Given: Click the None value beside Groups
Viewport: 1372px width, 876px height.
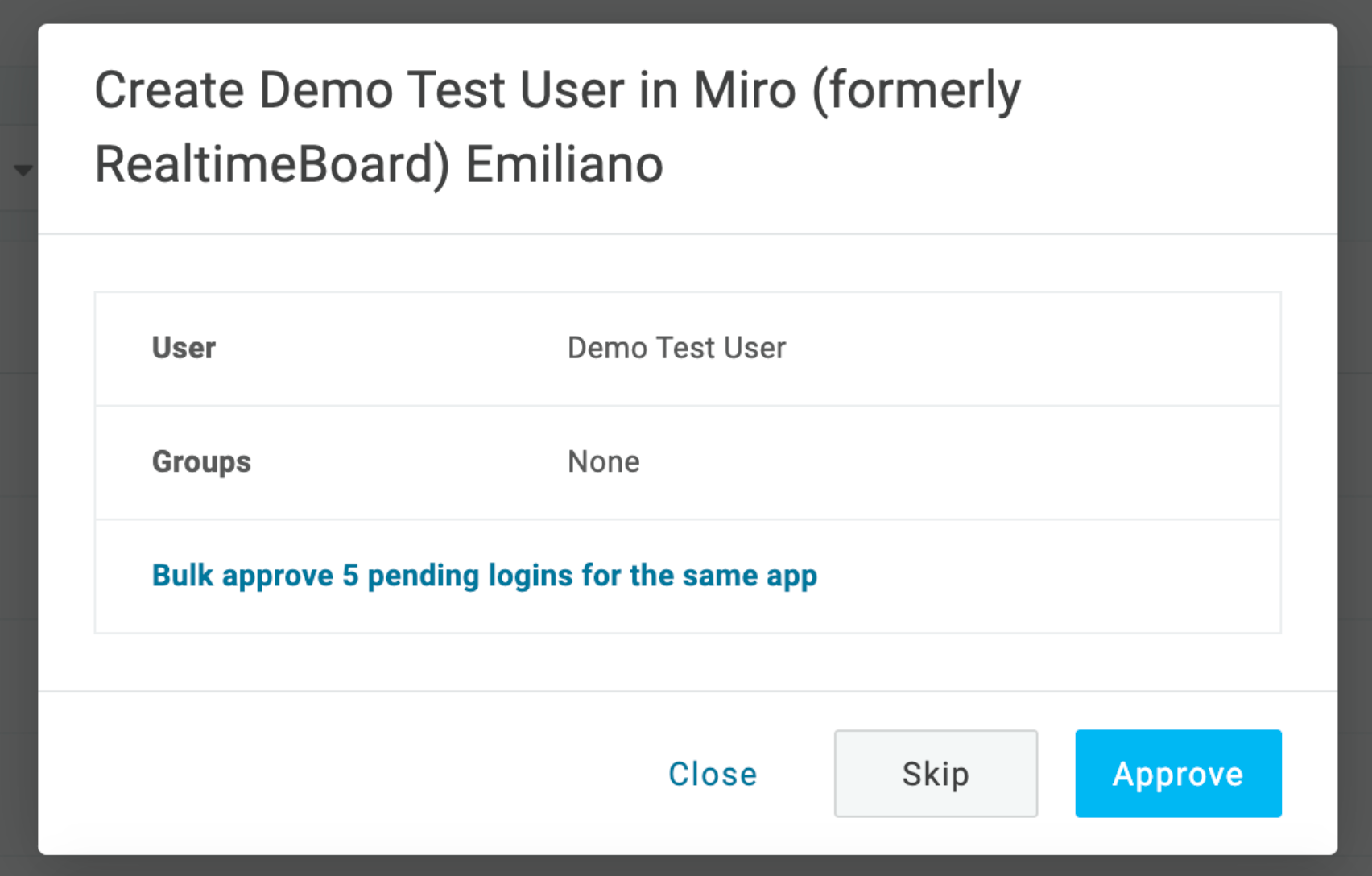Looking at the screenshot, I should [x=603, y=461].
